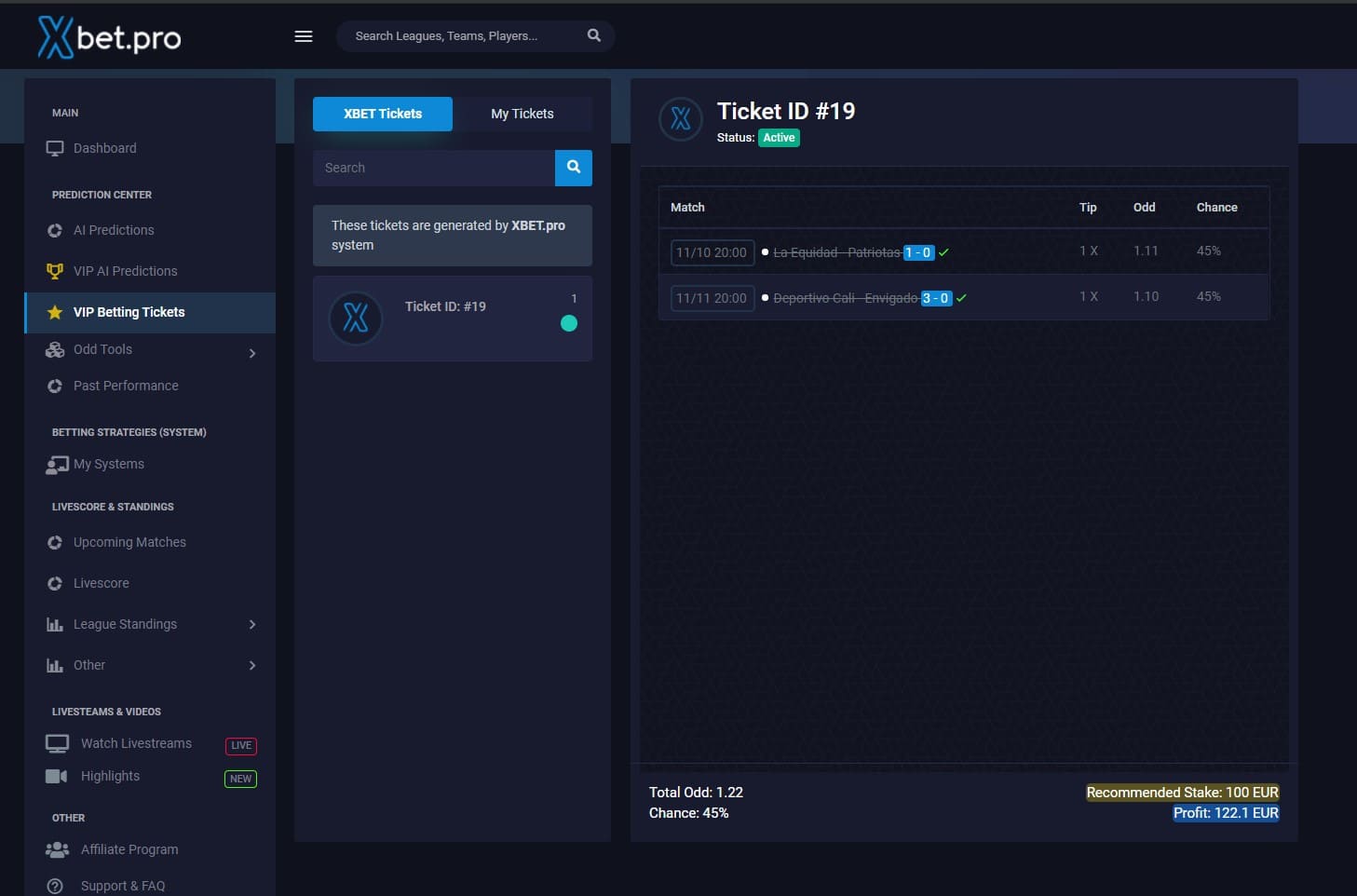Expand the Odd Tools submenu chevron
This screenshot has height=896, width=1357.
click(x=252, y=353)
